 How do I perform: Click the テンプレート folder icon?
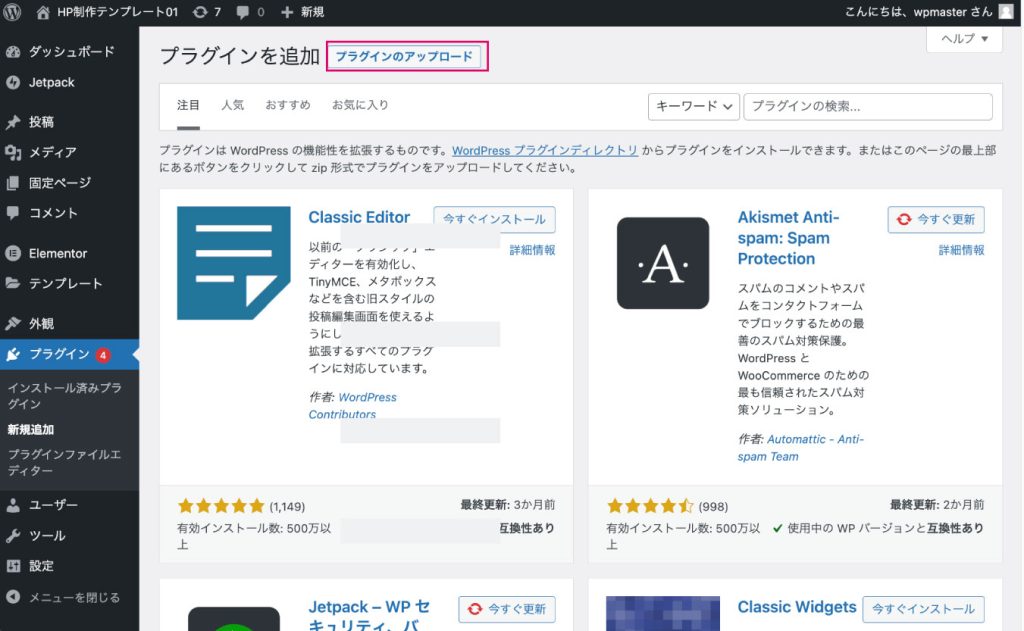[x=13, y=283]
